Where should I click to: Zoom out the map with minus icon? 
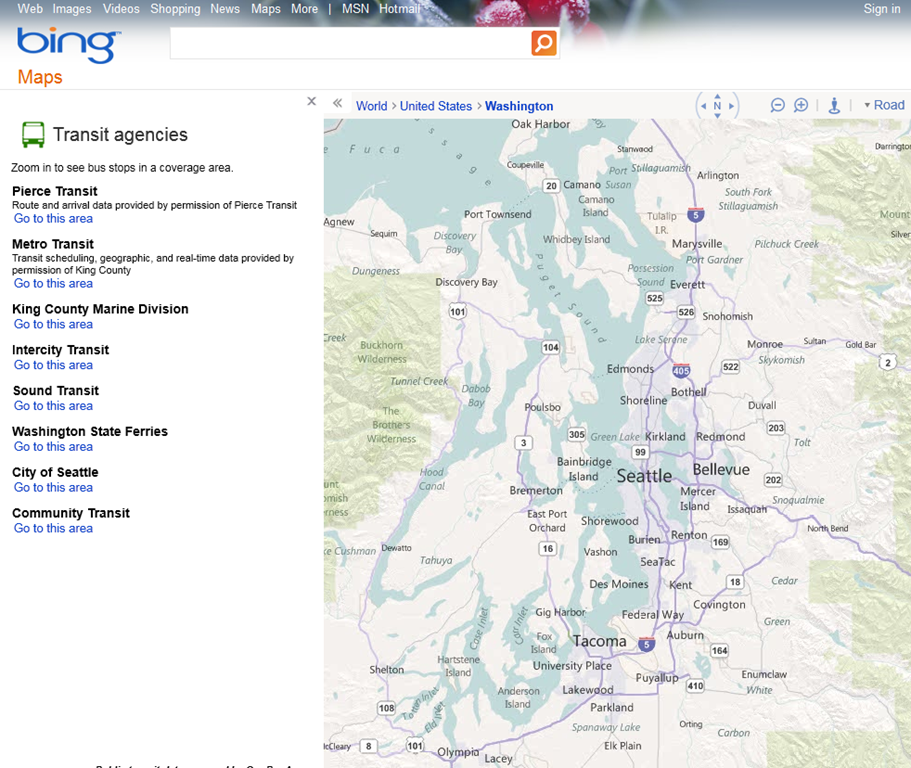click(x=777, y=105)
